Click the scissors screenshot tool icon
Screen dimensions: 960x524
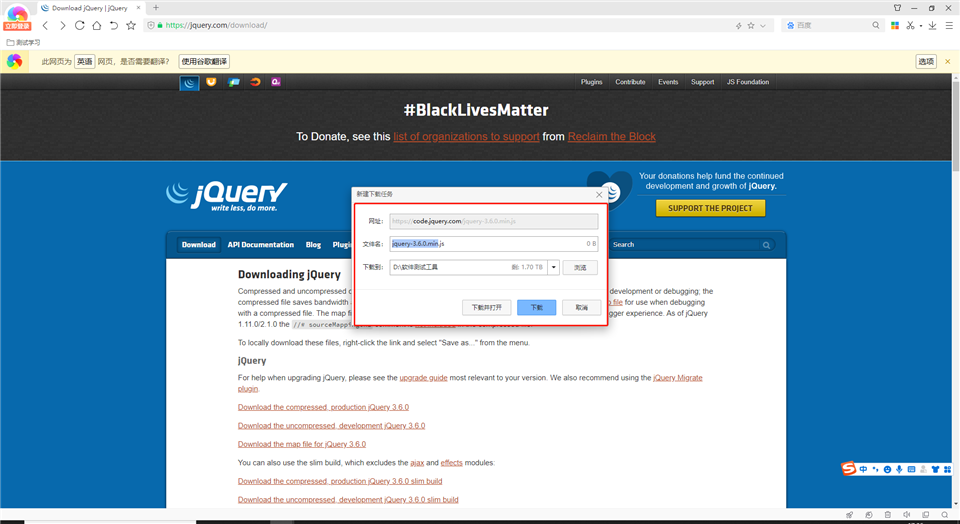pyautogui.click(x=910, y=25)
